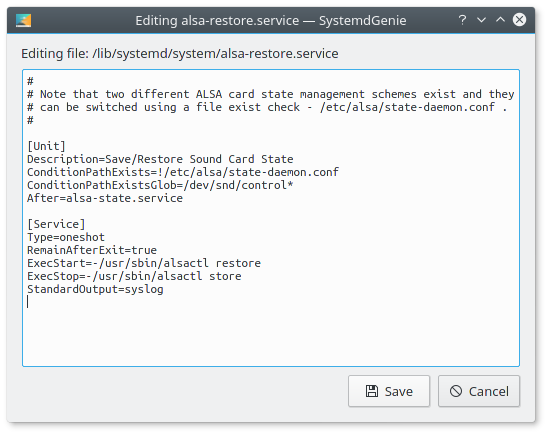548x435 pixels.
Task: Click the Description=Save/Restore Sound Card State line
Action: click(160, 159)
